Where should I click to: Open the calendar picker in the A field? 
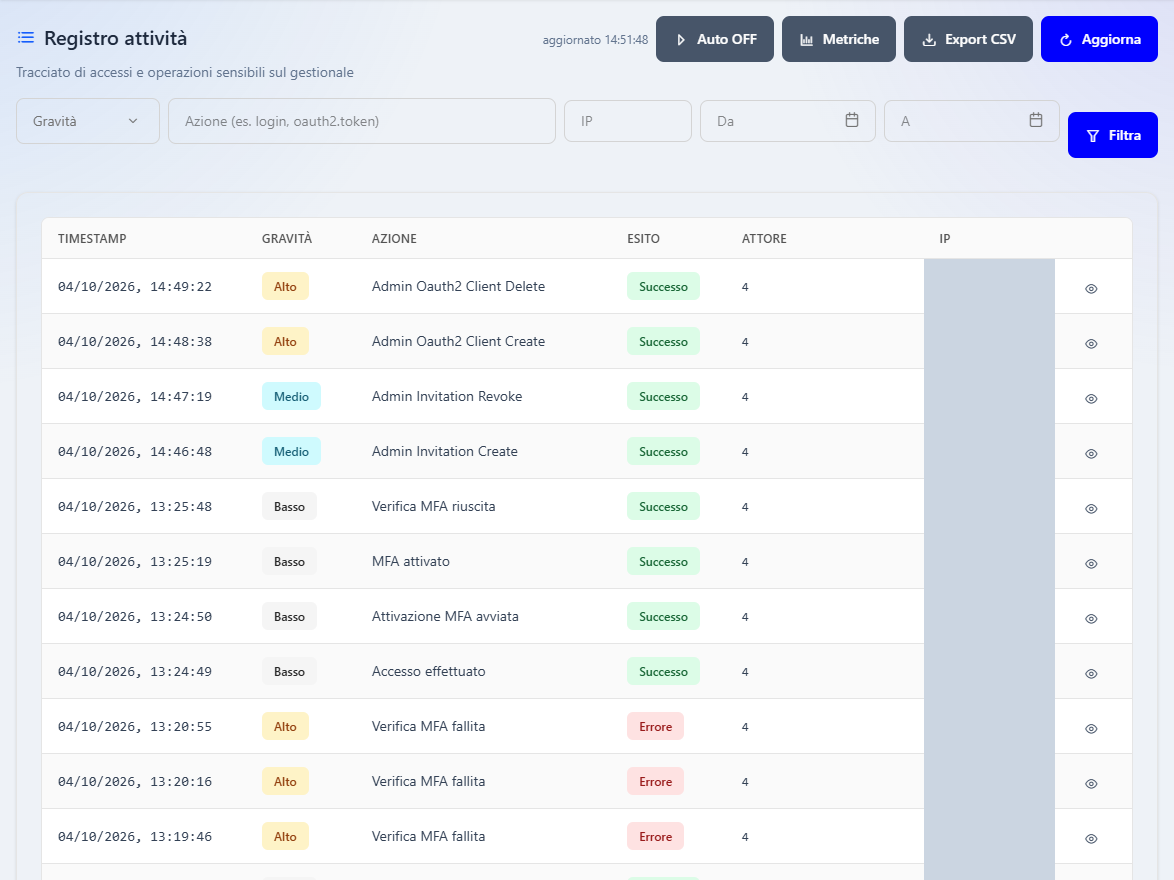point(1035,120)
